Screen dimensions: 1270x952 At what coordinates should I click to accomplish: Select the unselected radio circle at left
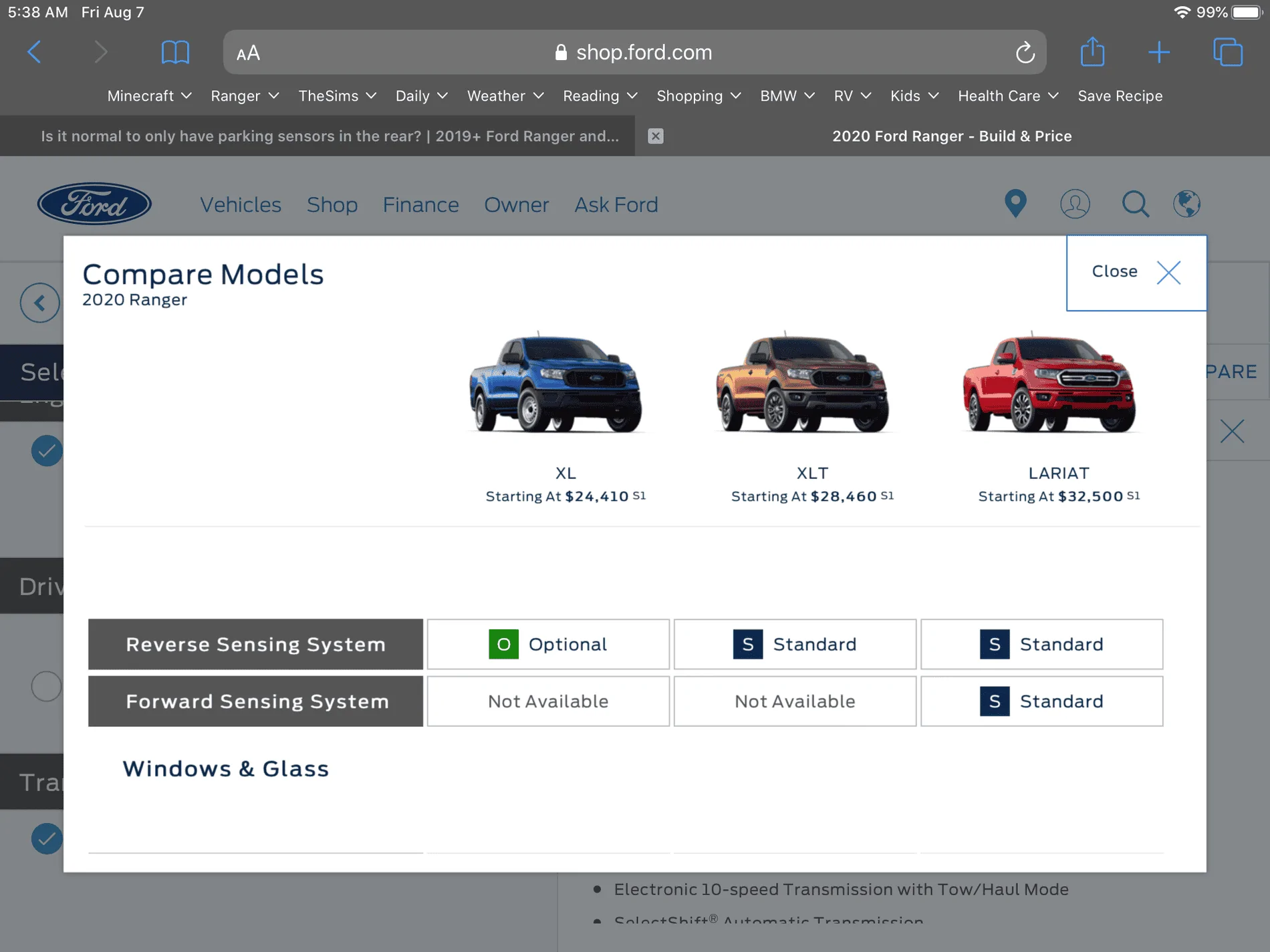coord(47,686)
